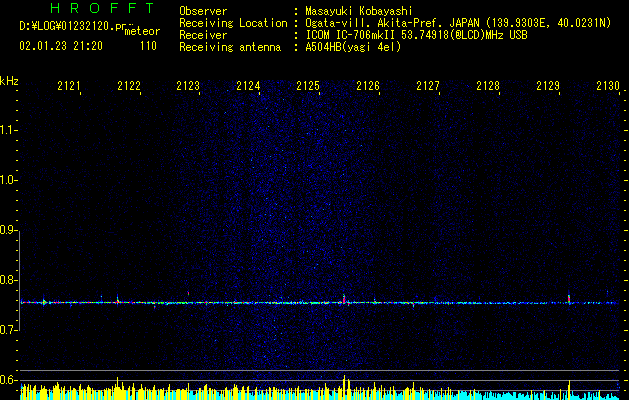Click time marker 2121
The height and width of the screenshot is (400, 629).
(x=69, y=86)
